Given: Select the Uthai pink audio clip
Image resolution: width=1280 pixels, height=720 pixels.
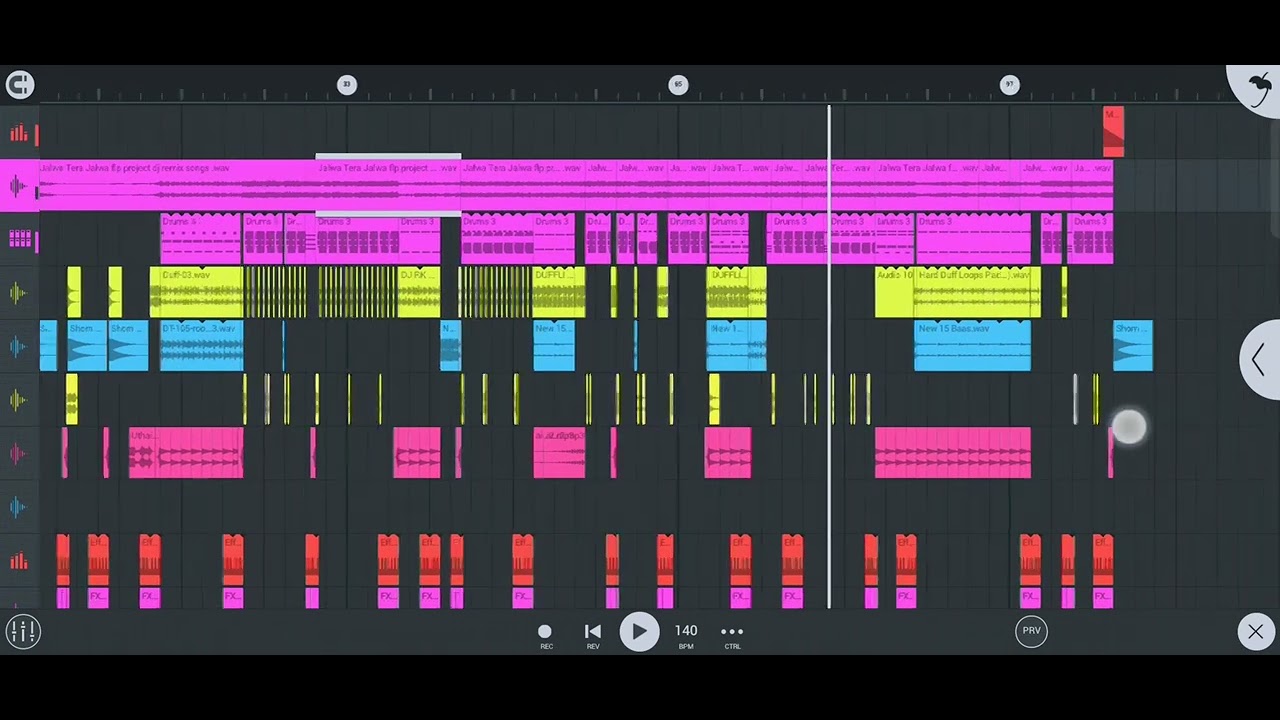Looking at the screenshot, I should point(186,452).
